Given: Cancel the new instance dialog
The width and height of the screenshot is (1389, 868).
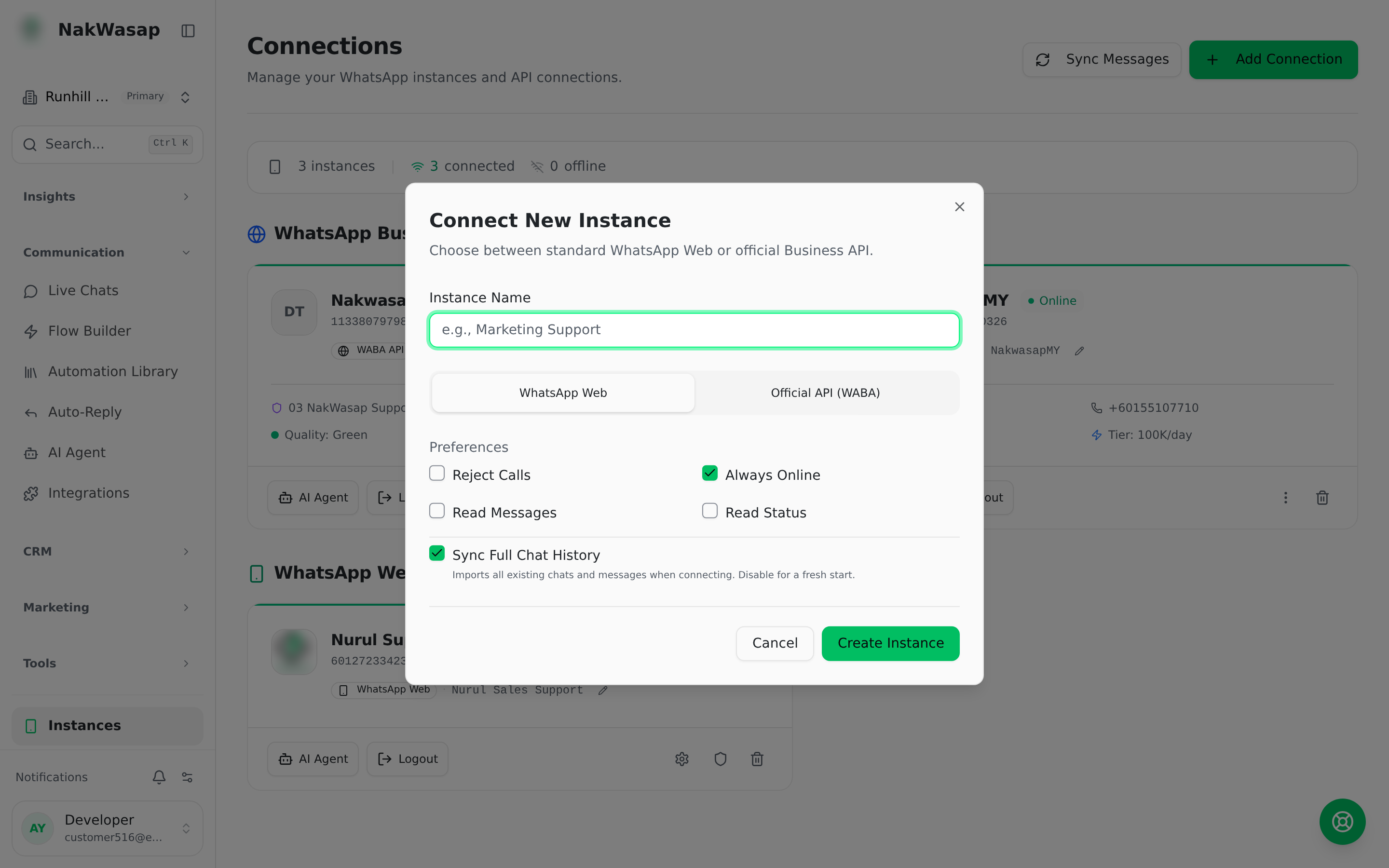Looking at the screenshot, I should 775,643.
